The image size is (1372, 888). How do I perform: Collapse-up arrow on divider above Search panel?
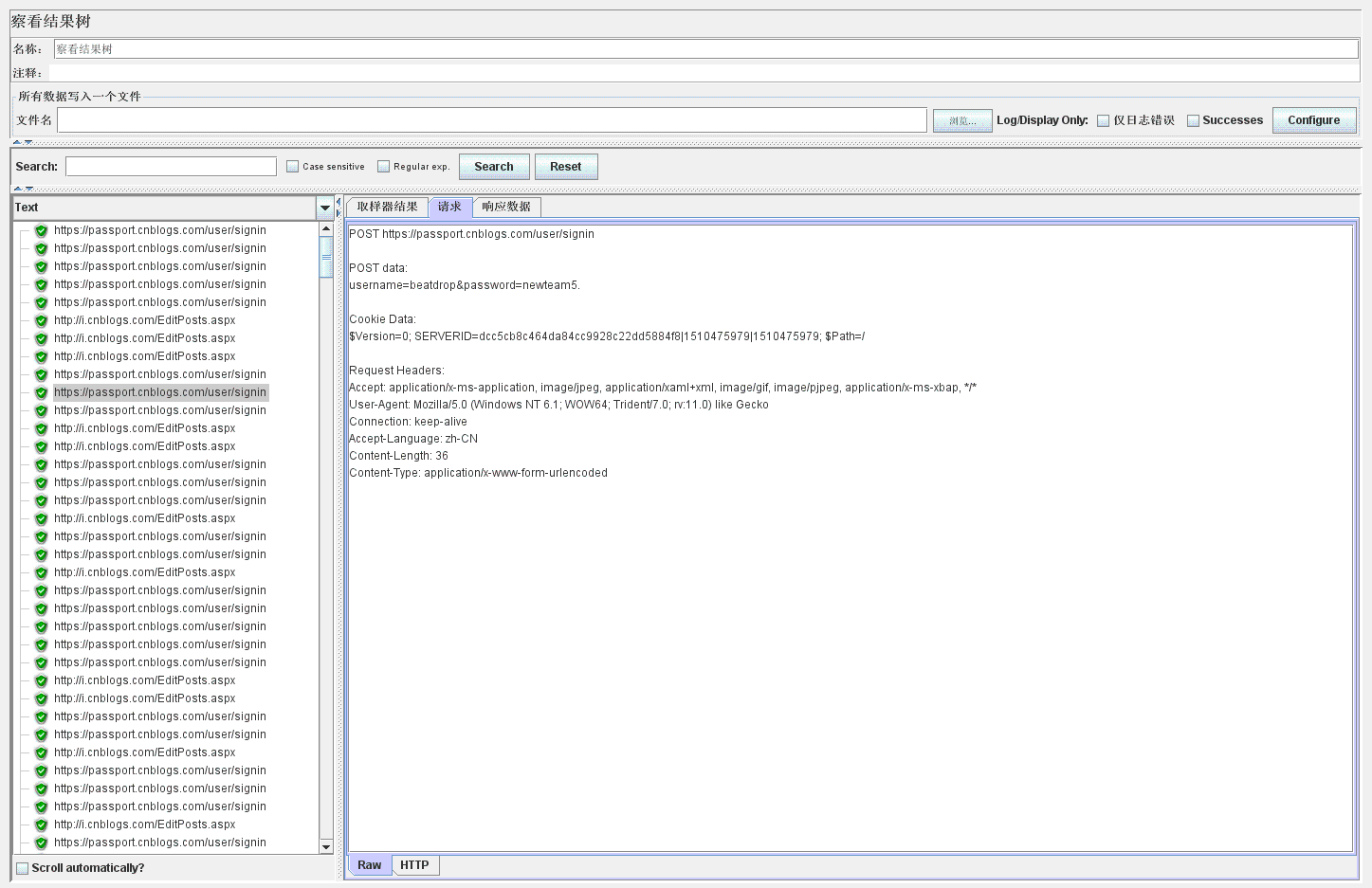[17, 142]
